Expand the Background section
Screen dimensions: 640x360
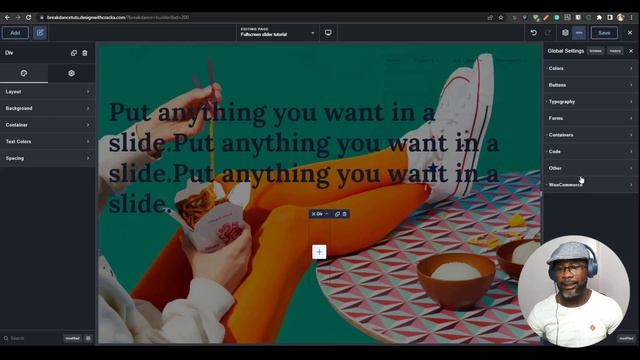click(x=48, y=108)
